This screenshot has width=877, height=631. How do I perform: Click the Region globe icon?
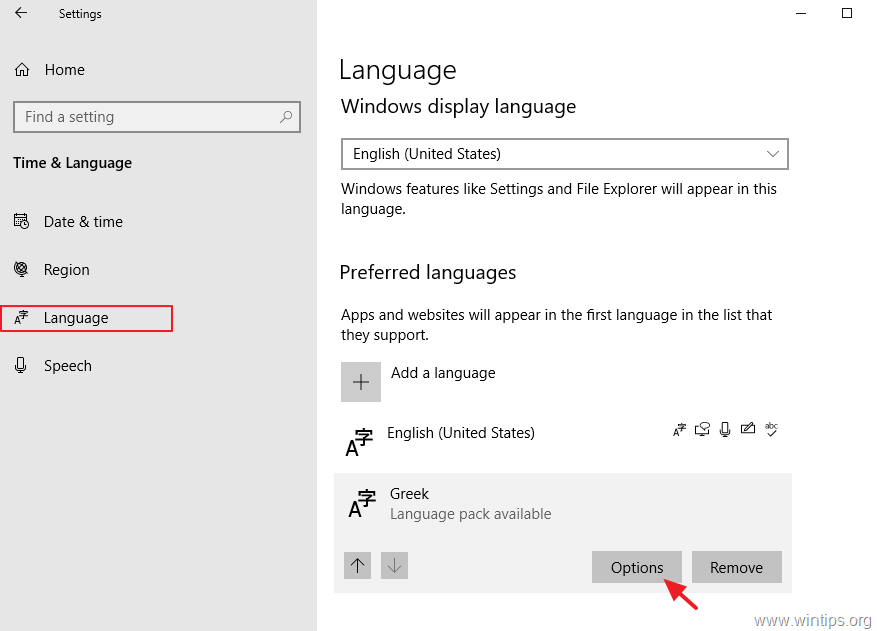pyautogui.click(x=21, y=269)
